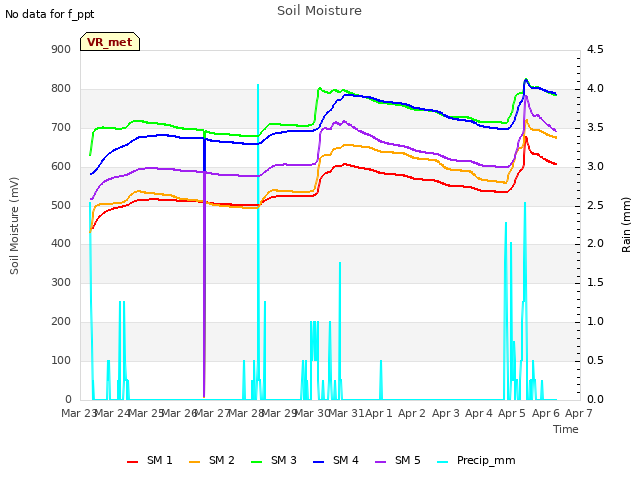The image size is (640, 480).
Task: Click the 500 left axis value
Action: pyautogui.click(x=61, y=206)
